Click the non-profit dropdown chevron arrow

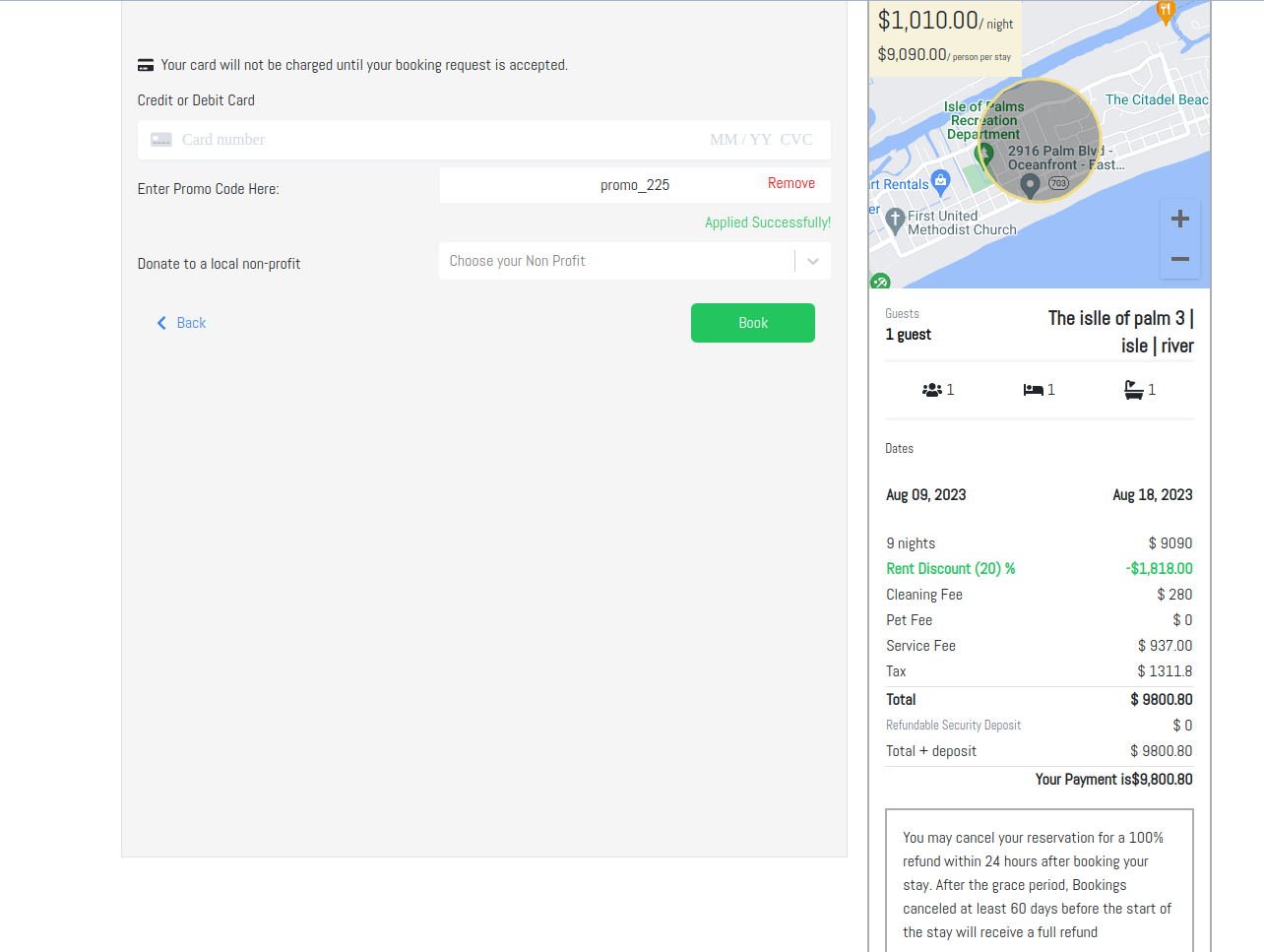tap(813, 261)
